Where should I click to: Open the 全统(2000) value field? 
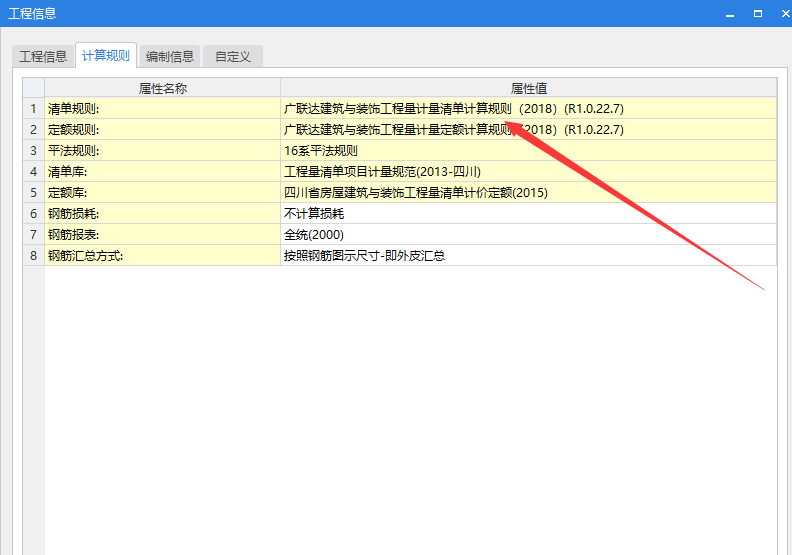(x=528, y=234)
